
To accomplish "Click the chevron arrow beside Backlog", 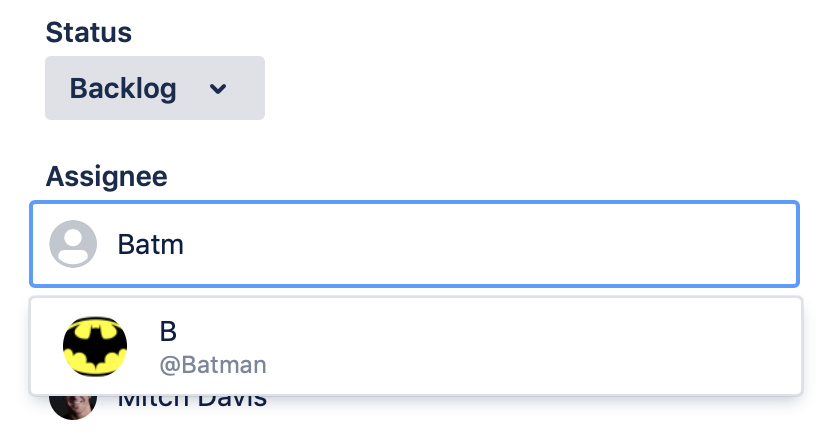I will point(218,89).
